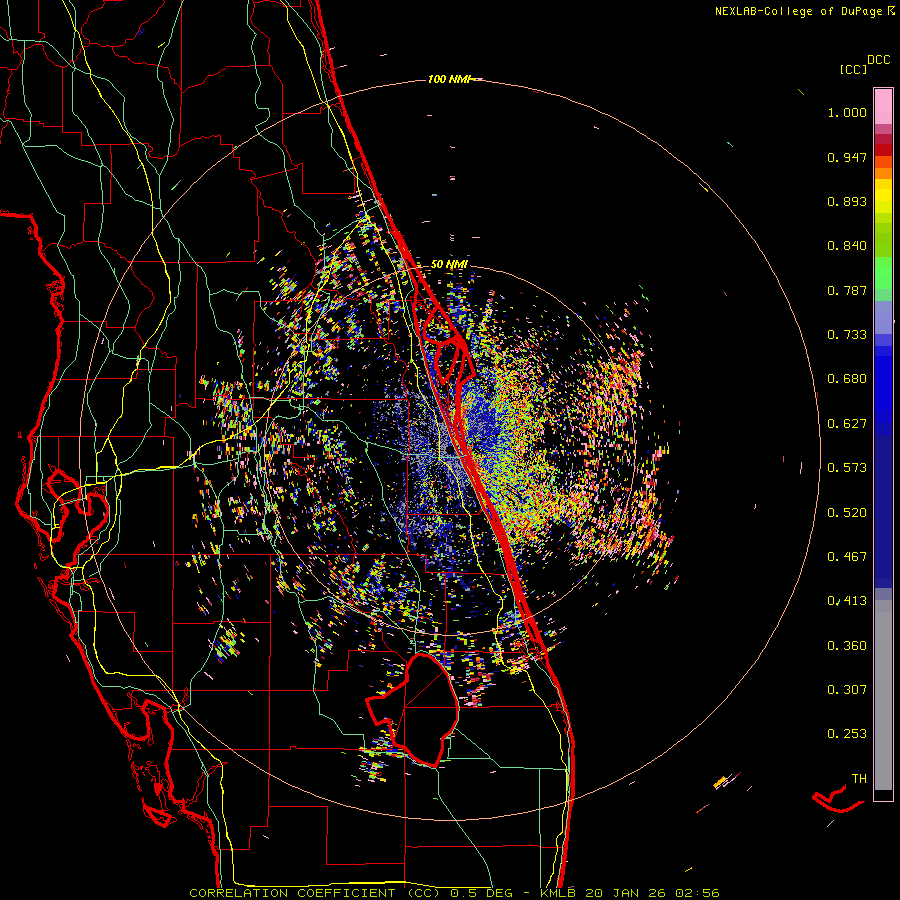Click the 02:56 timestamp

pos(697,893)
